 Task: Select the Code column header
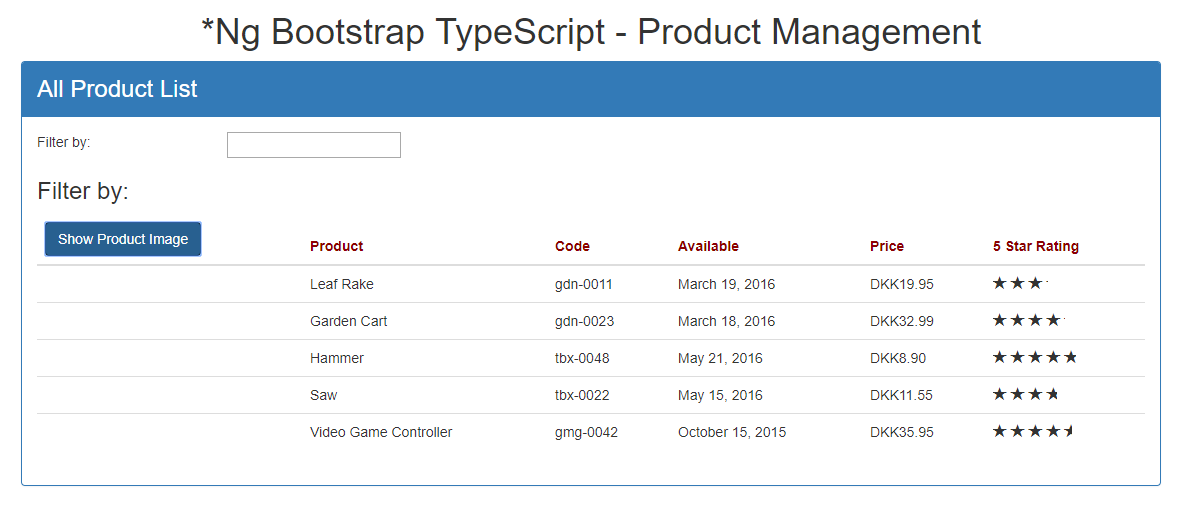572,246
